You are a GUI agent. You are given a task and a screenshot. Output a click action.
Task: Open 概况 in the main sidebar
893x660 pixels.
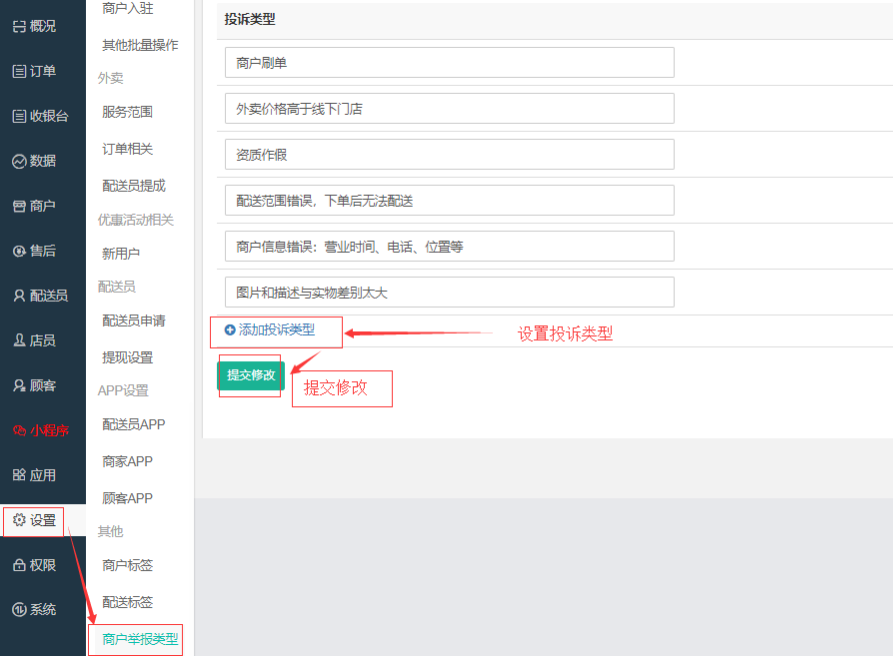(x=43, y=26)
